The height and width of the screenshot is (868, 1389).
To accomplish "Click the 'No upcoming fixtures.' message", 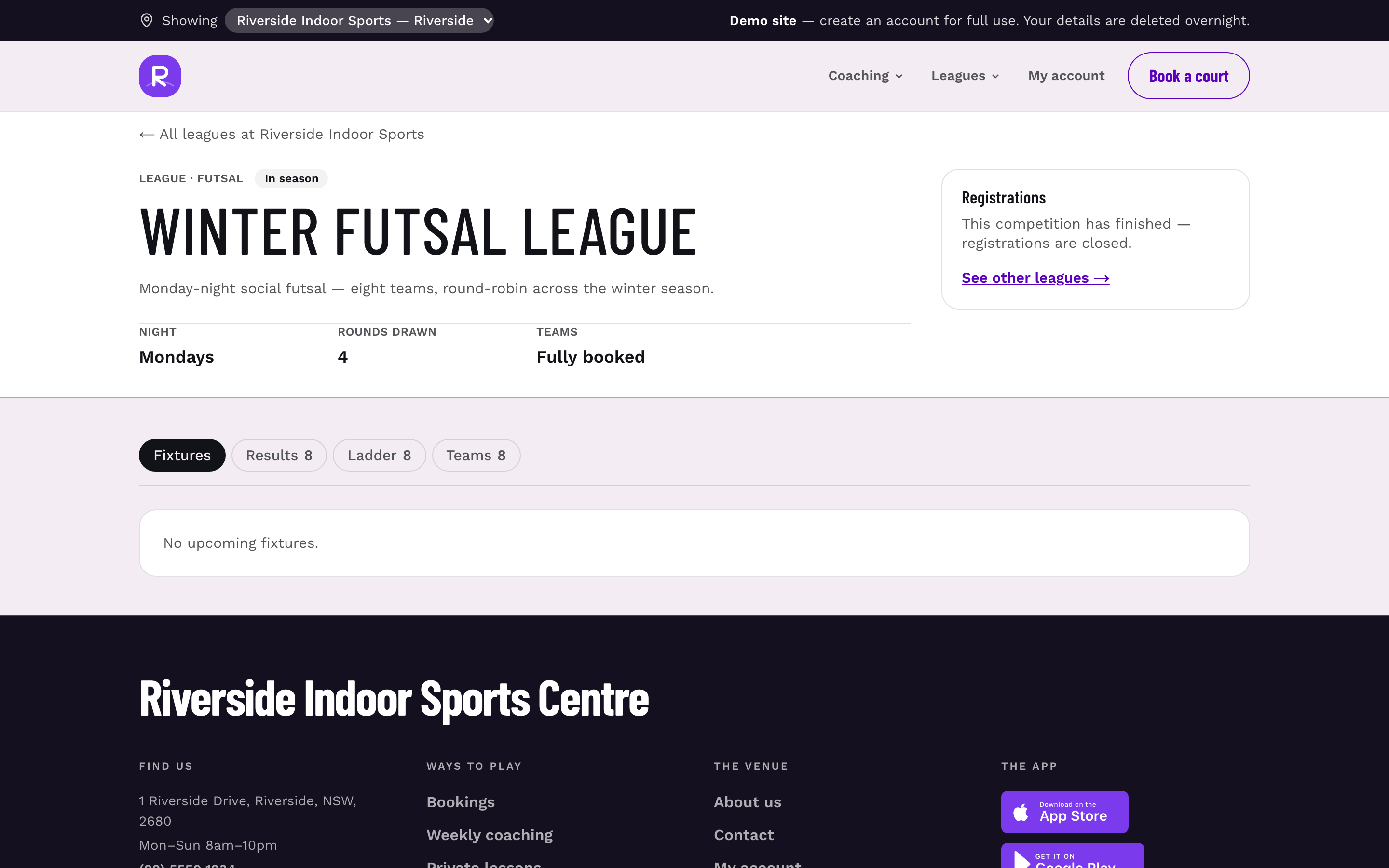I will click(241, 543).
